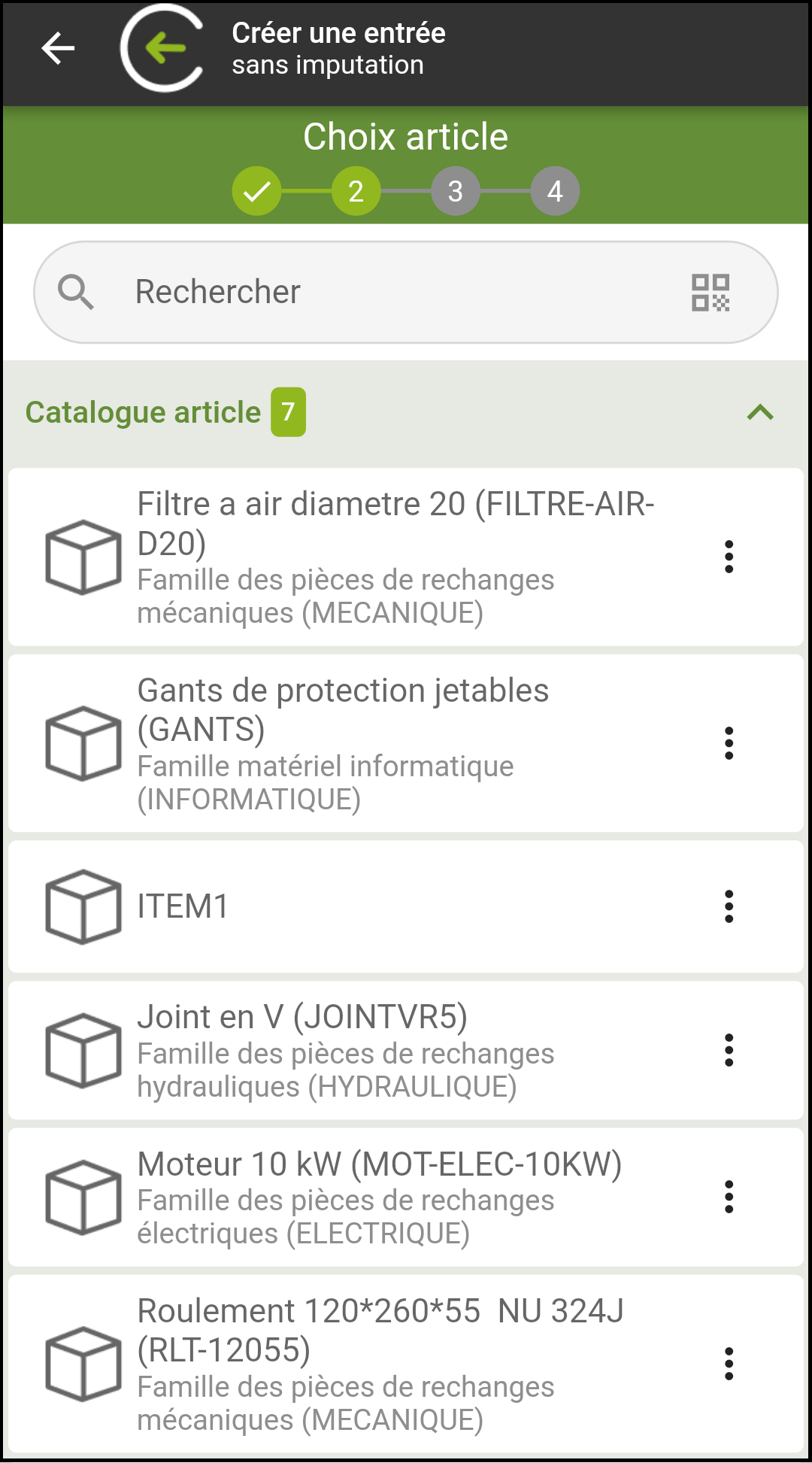The height and width of the screenshot is (1463, 812).
Task: Select the ITEM1 article row
Action: (406, 906)
